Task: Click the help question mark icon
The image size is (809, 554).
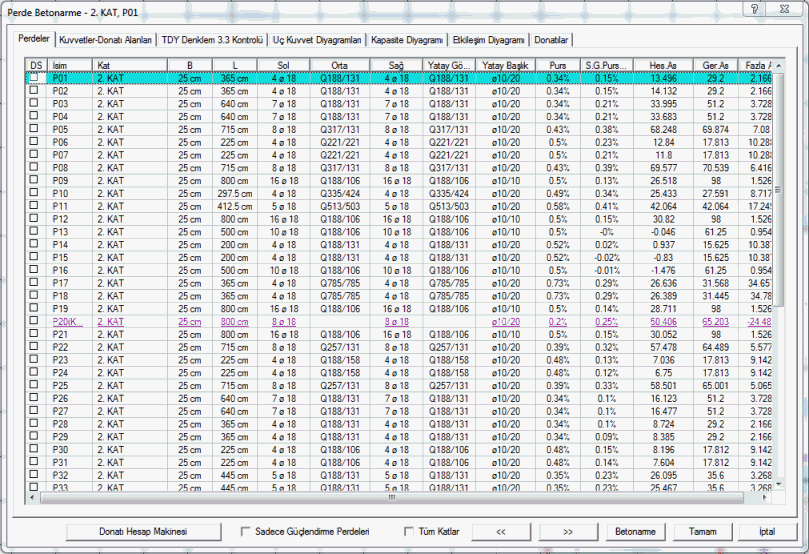Action: (x=754, y=9)
